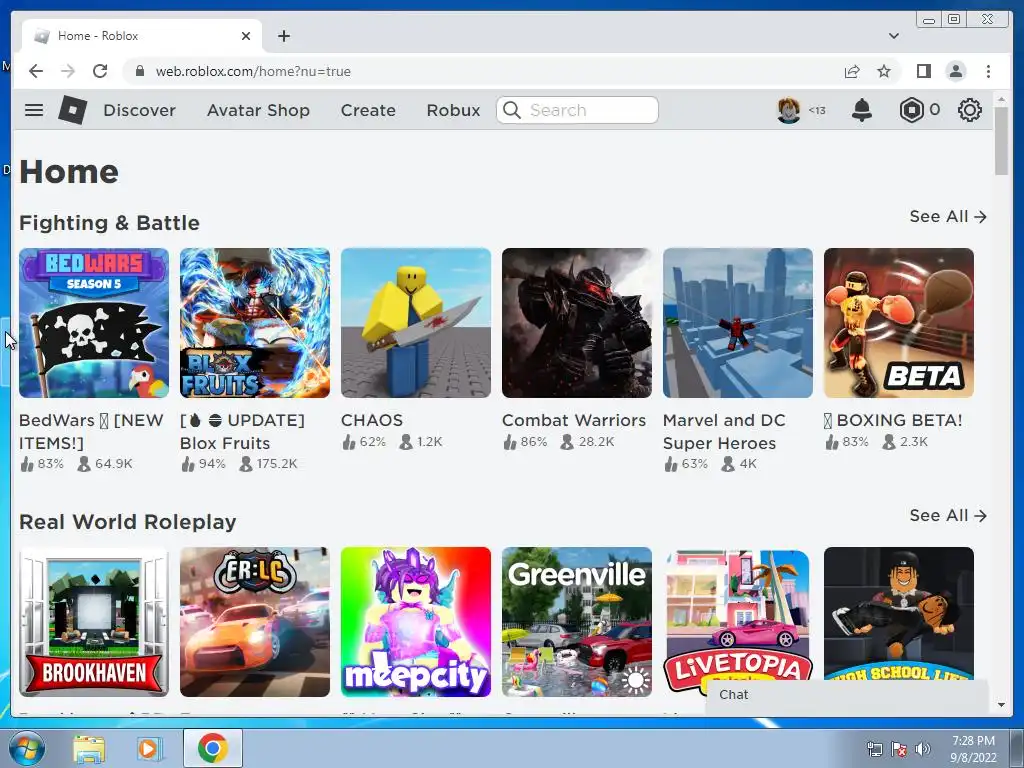Click Chrome taskbar icon
This screenshot has height=768, width=1024.
[212, 748]
